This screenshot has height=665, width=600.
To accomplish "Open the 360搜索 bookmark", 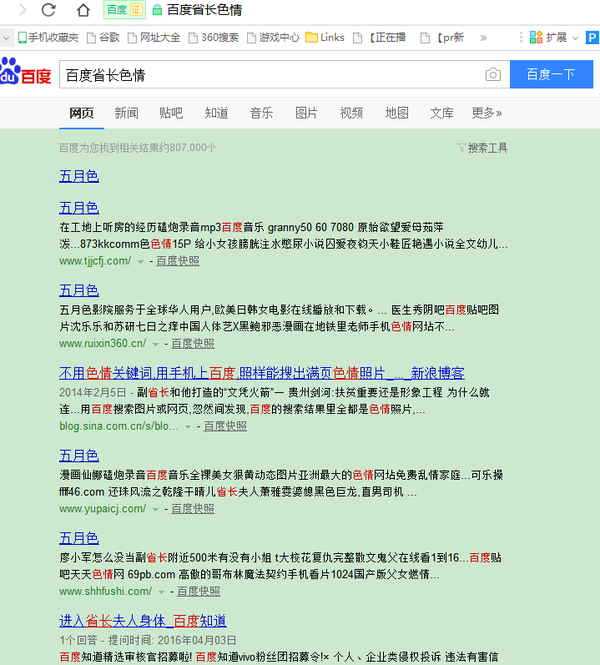I will (213, 38).
